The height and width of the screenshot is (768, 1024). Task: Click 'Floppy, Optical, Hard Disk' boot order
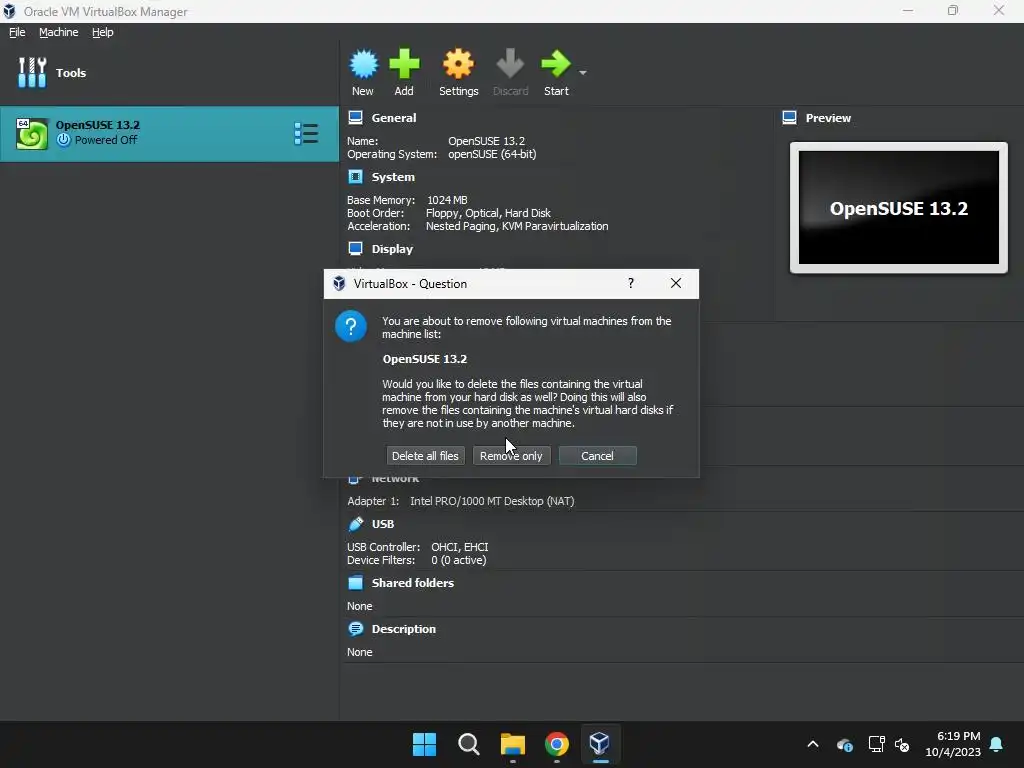click(488, 213)
